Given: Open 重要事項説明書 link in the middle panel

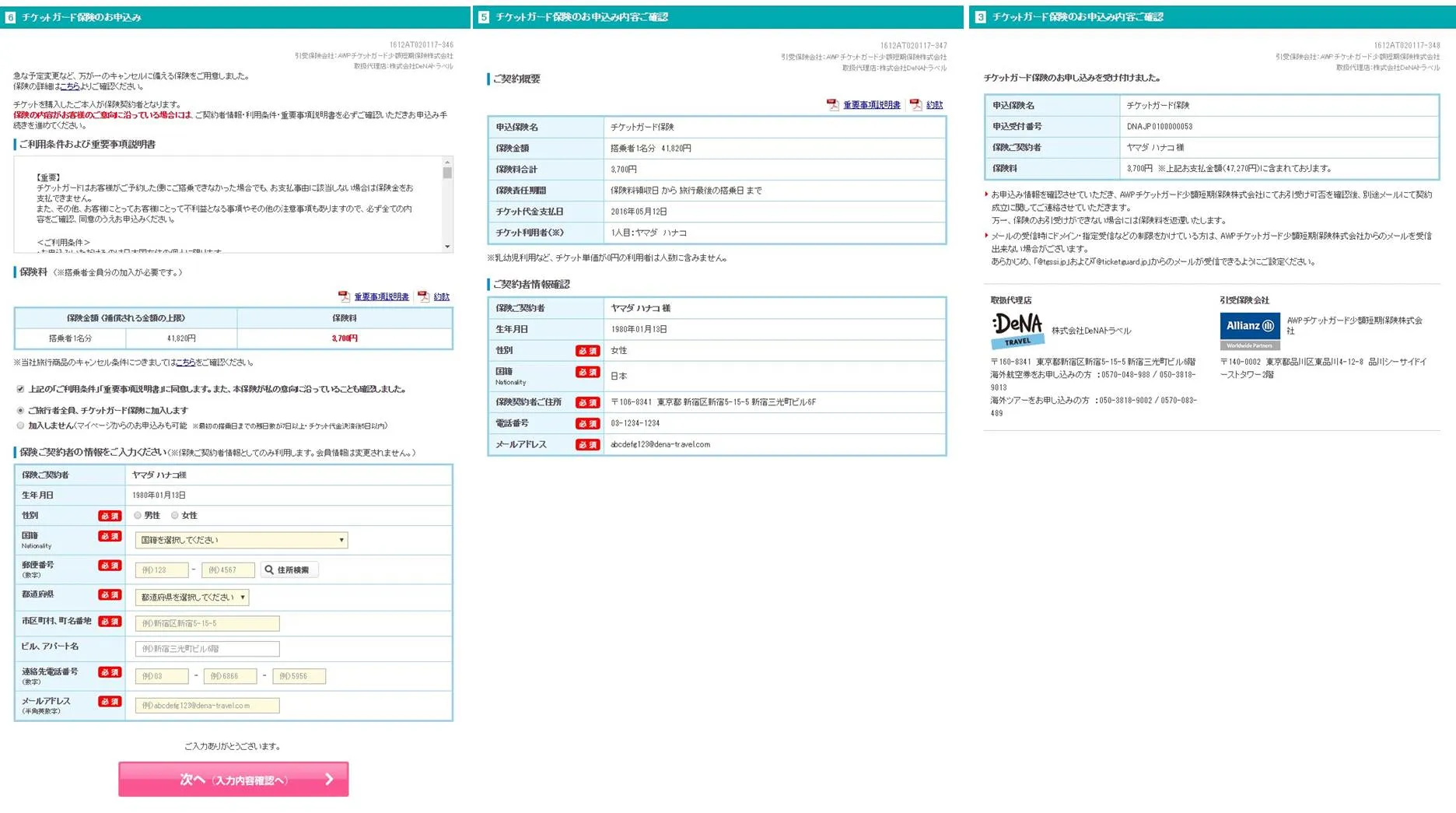Looking at the screenshot, I should pos(871,105).
